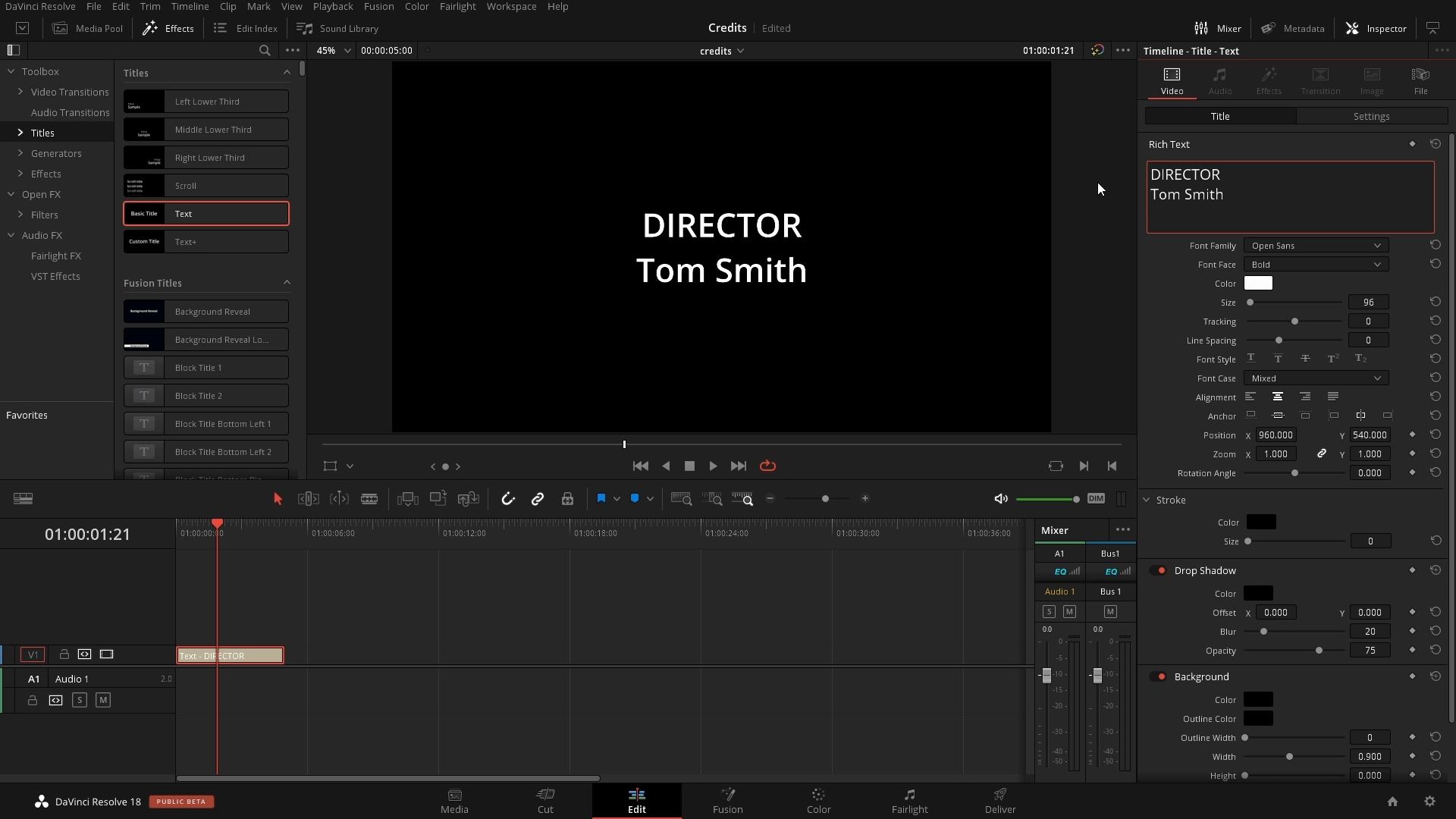The width and height of the screenshot is (1456, 819).
Task: Click the link clips icon in the toolbar
Action: (538, 498)
